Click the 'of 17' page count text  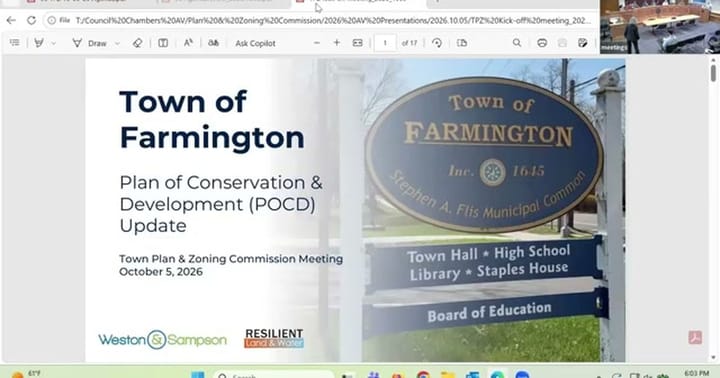(409, 43)
